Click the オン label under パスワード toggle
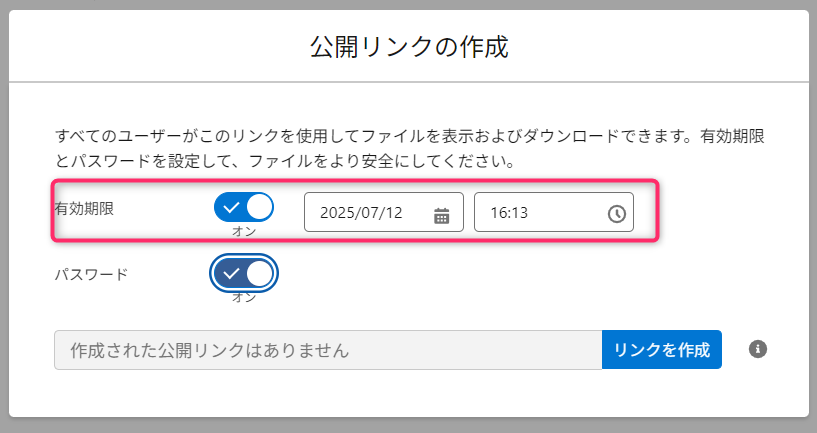The height and width of the screenshot is (433, 817). click(x=244, y=296)
